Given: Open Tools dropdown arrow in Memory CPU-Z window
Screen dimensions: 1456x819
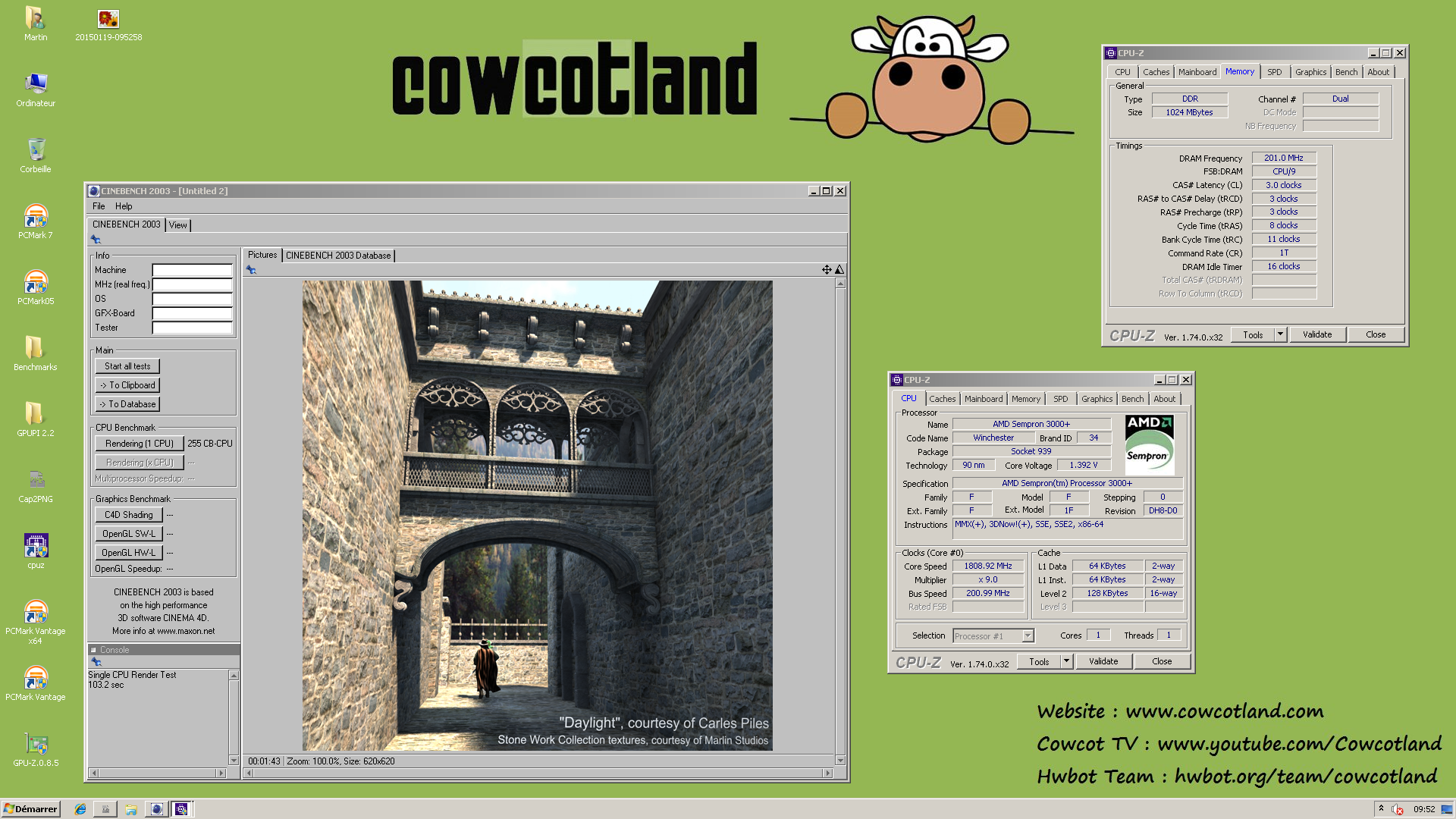Looking at the screenshot, I should pos(1280,334).
